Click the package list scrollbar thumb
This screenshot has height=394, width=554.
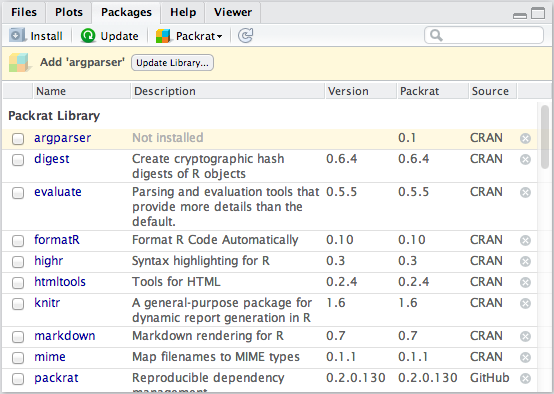[x=545, y=137]
